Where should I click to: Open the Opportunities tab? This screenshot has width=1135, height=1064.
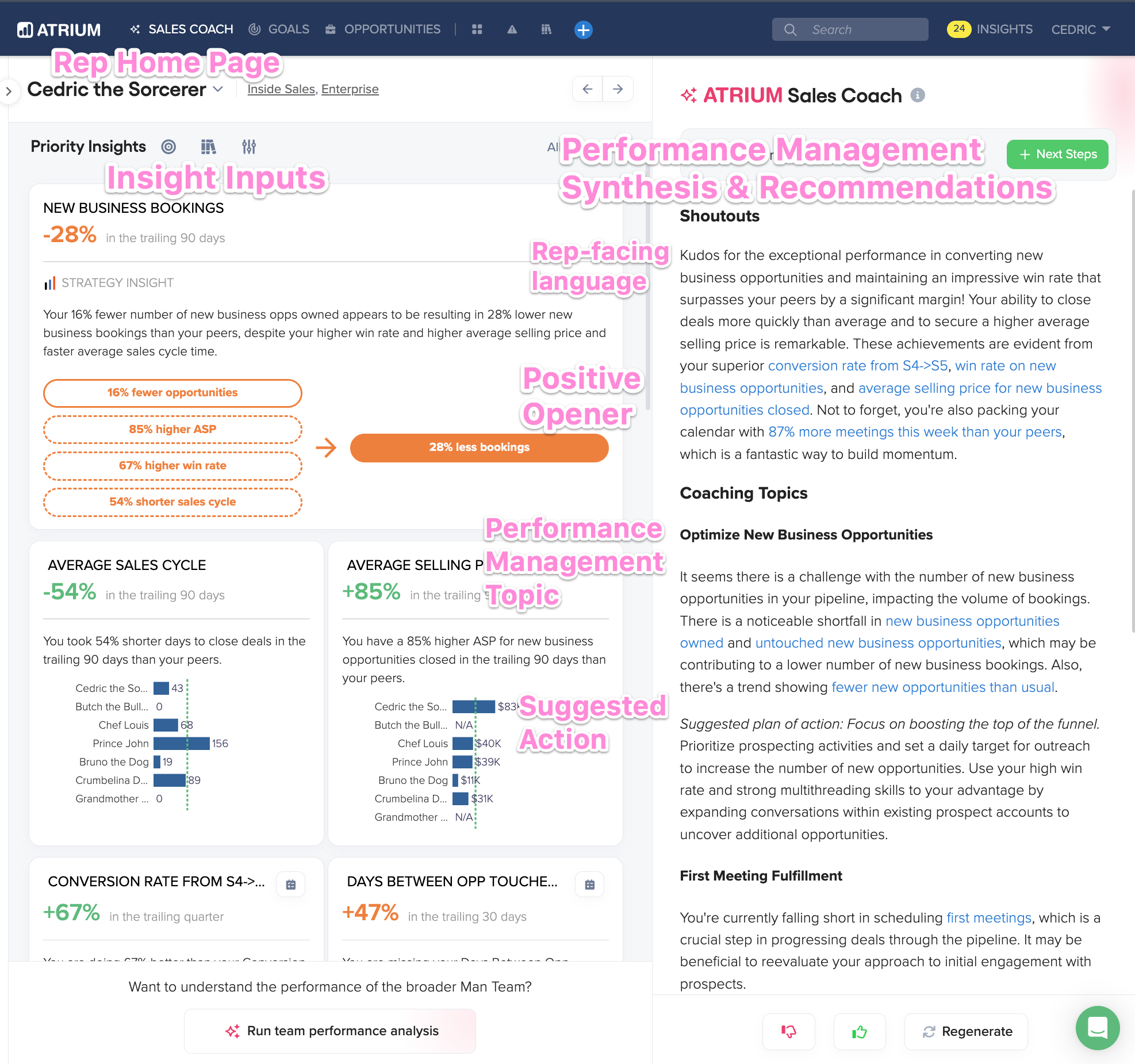383,29
